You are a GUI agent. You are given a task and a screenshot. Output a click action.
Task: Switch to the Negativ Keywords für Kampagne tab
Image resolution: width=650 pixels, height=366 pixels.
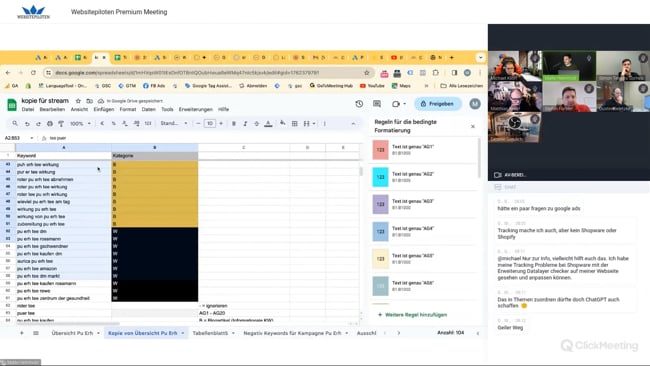292,333
